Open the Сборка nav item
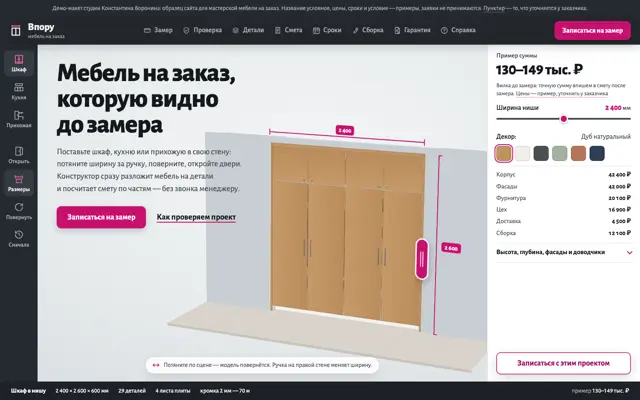Image resolution: width=640 pixels, height=400 pixels. [x=368, y=30]
